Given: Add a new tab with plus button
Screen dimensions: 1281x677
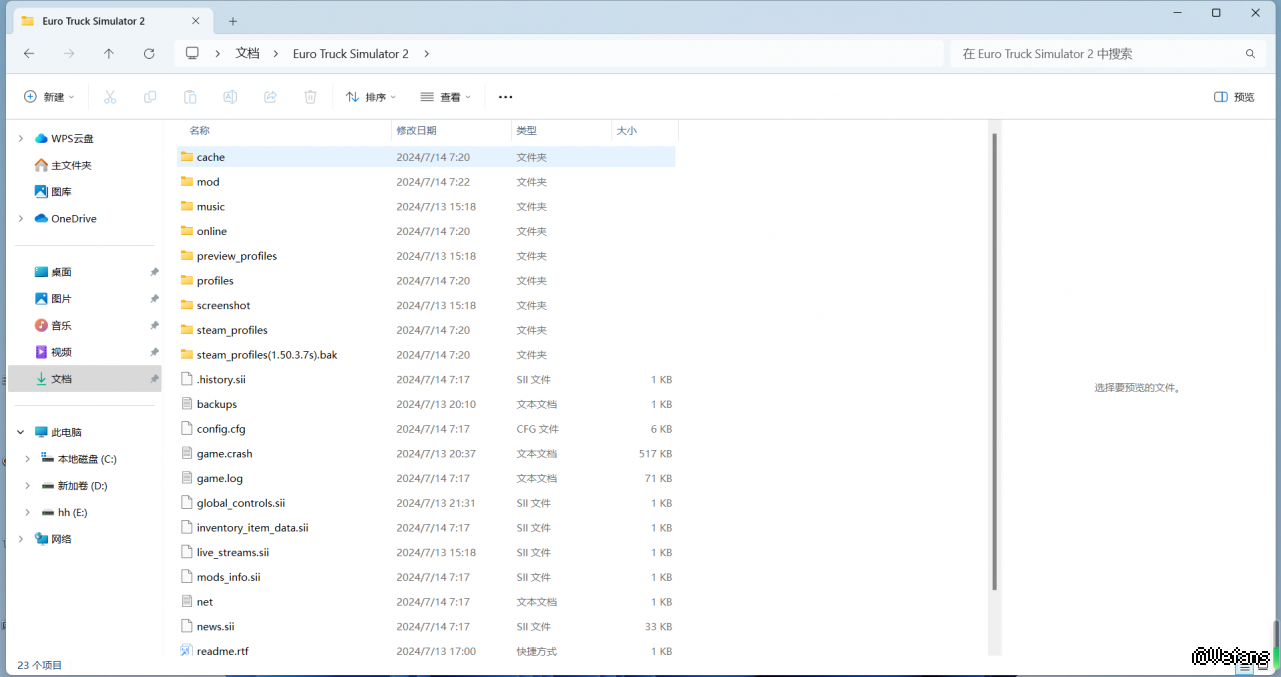Looking at the screenshot, I should (233, 21).
